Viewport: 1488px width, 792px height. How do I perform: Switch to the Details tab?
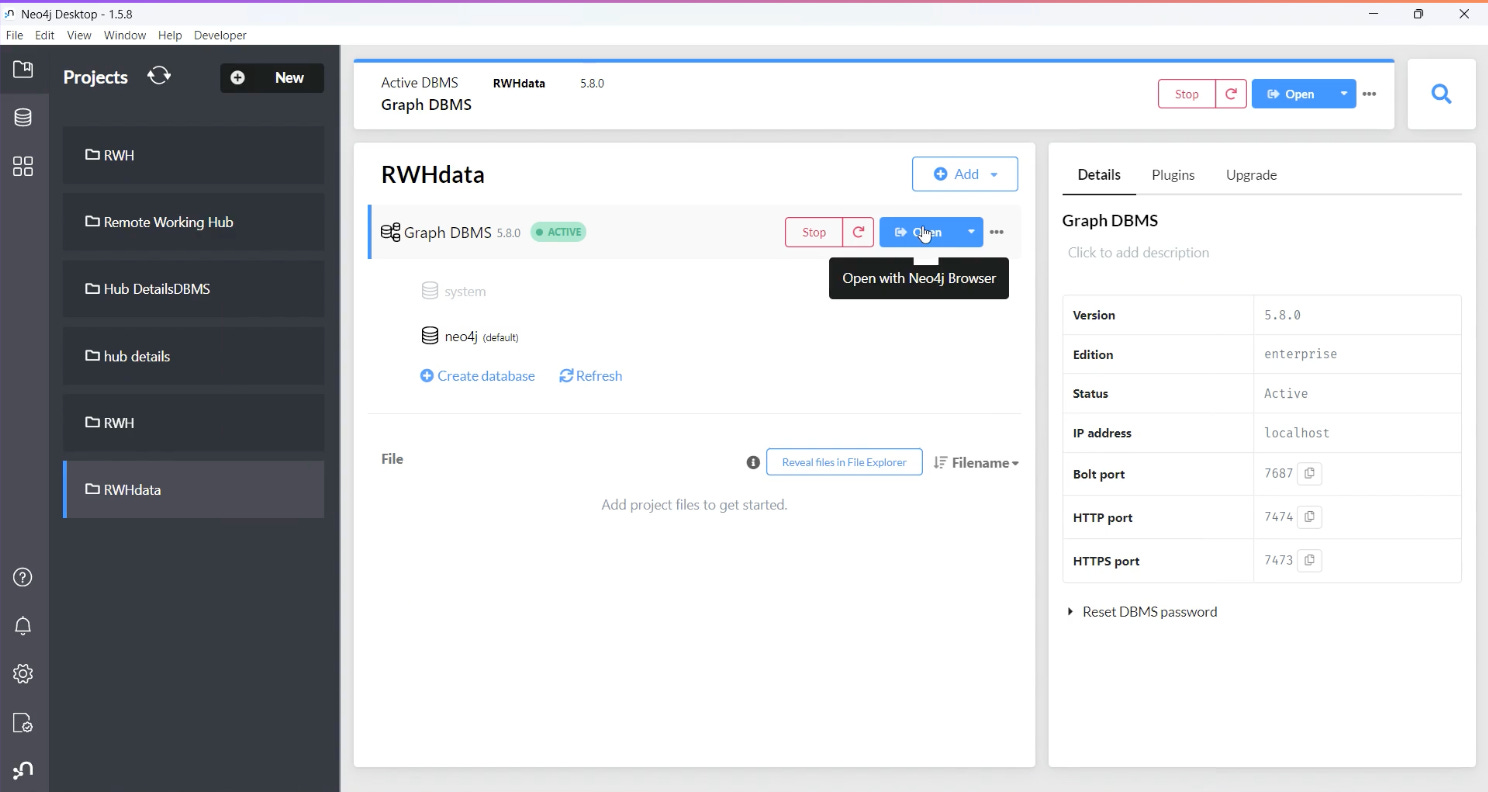tap(1099, 175)
